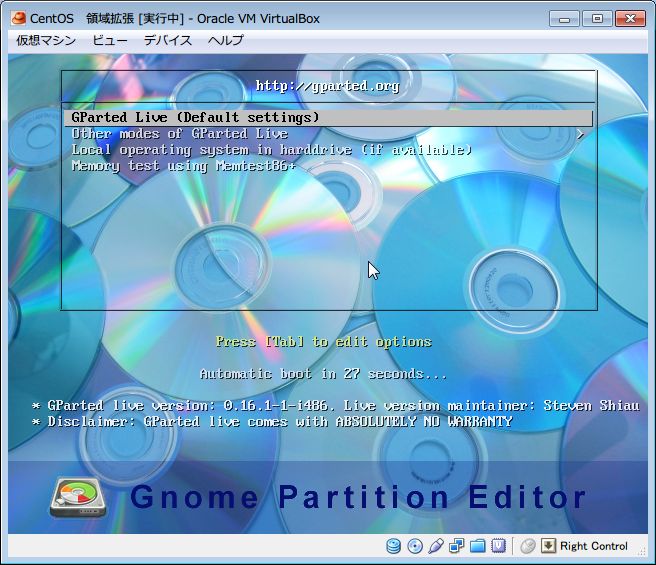Click the Gnome Partition Editor banner text

tap(358, 497)
